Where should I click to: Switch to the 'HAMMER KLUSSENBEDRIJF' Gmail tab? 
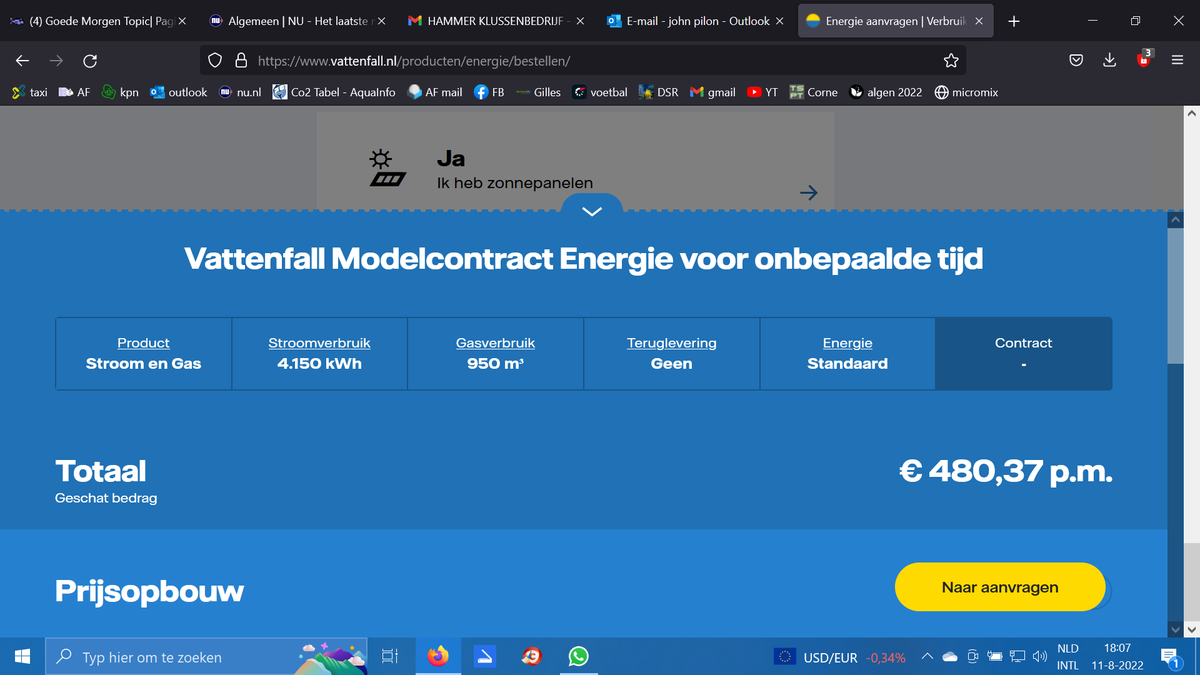pyautogui.click(x=496, y=21)
